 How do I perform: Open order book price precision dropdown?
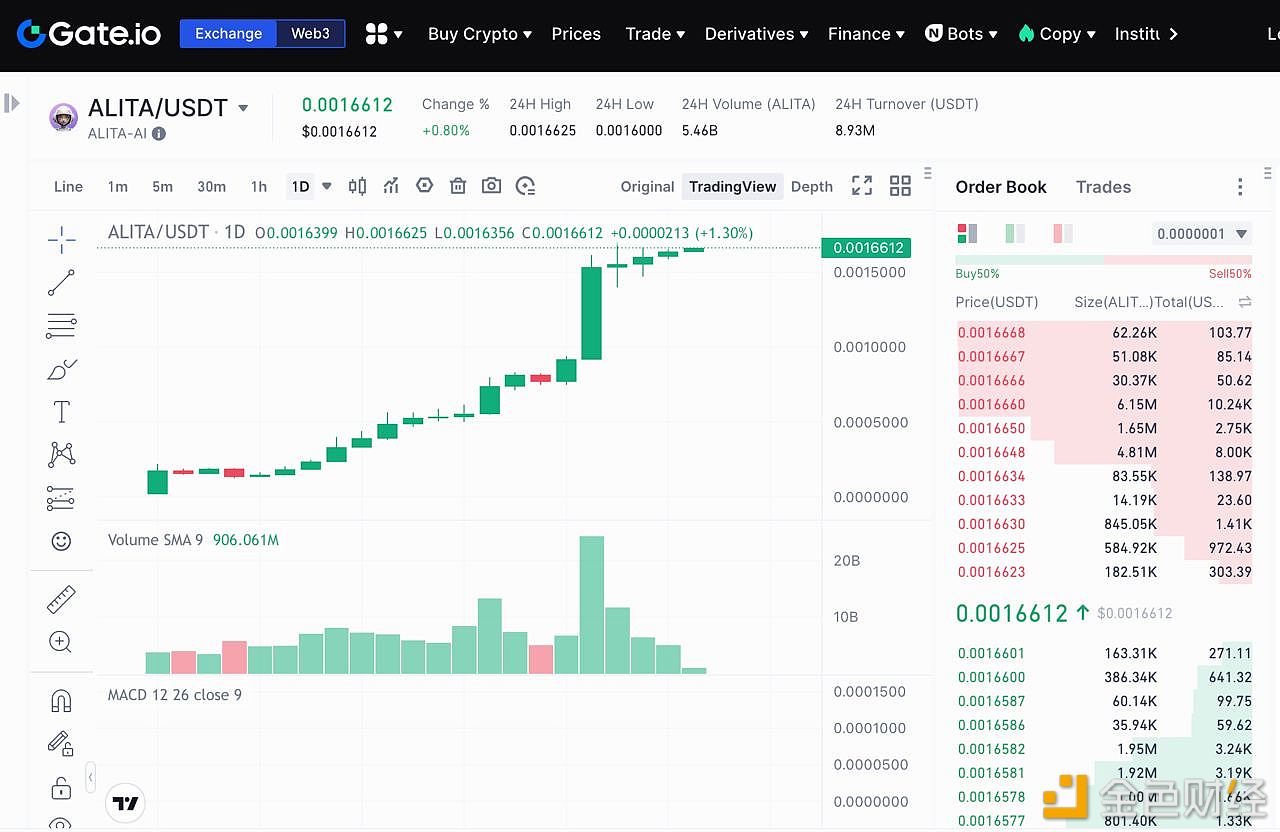click(1202, 234)
